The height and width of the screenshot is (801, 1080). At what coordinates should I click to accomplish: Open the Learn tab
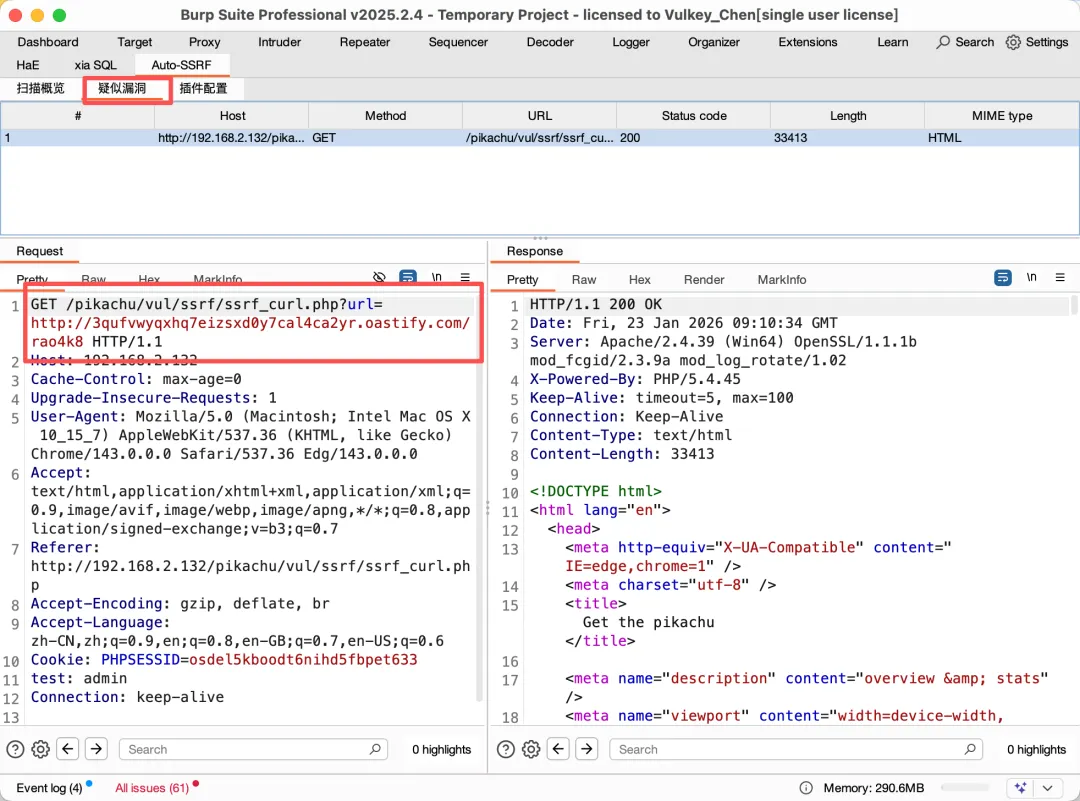[893, 42]
